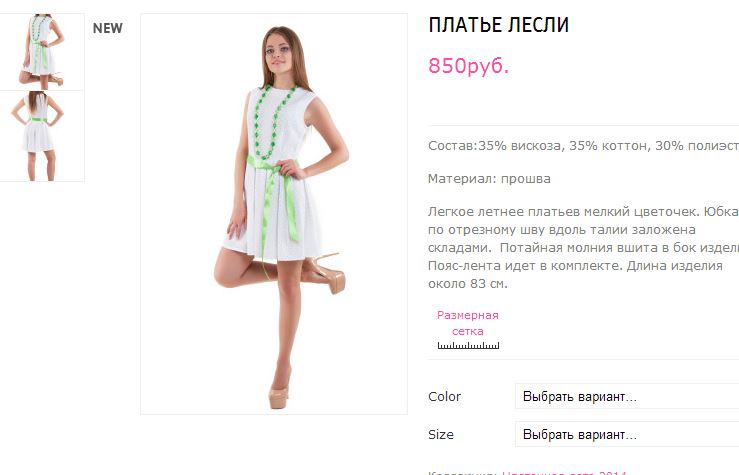Click the Состав composition line
Viewport: 739px width, 475px height.
[x=583, y=146]
